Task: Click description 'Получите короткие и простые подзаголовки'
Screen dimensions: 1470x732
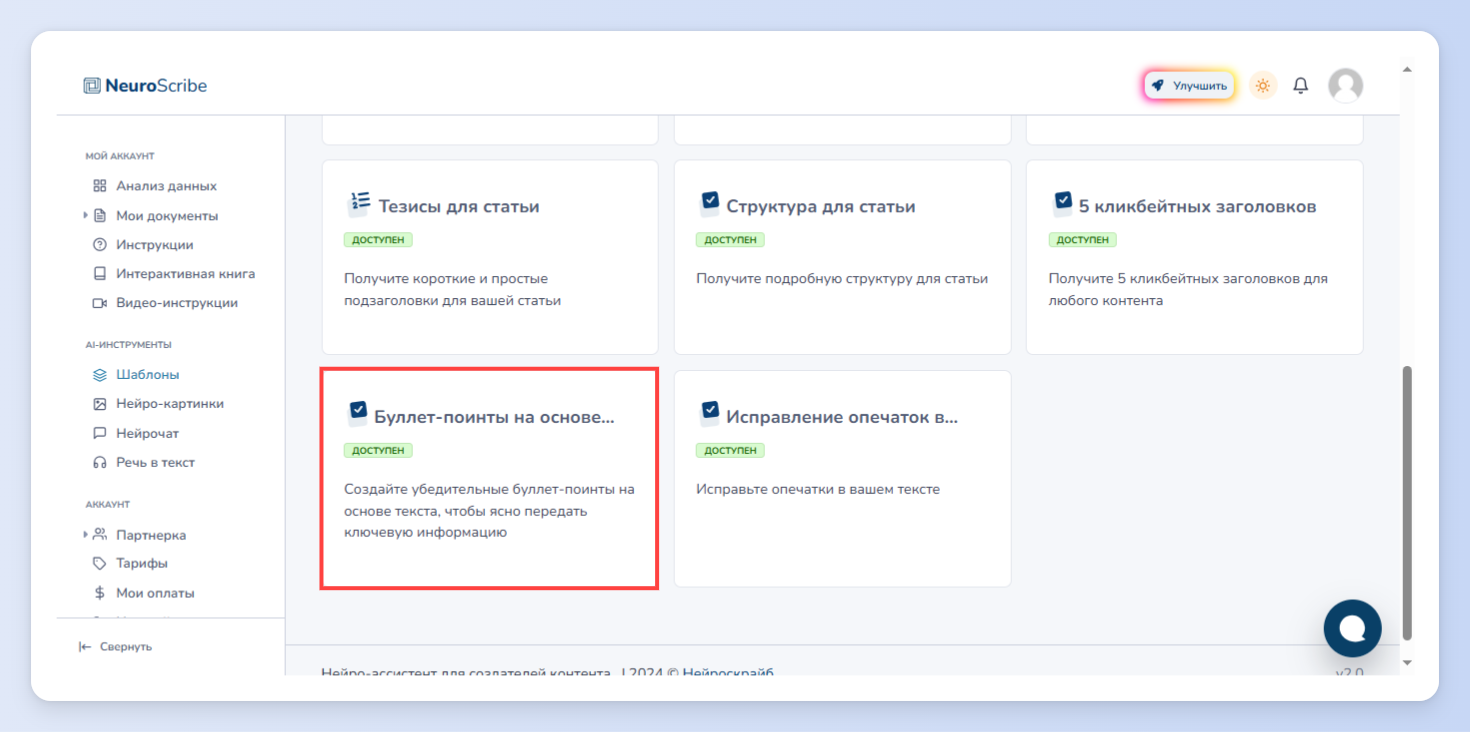Action: (452, 290)
